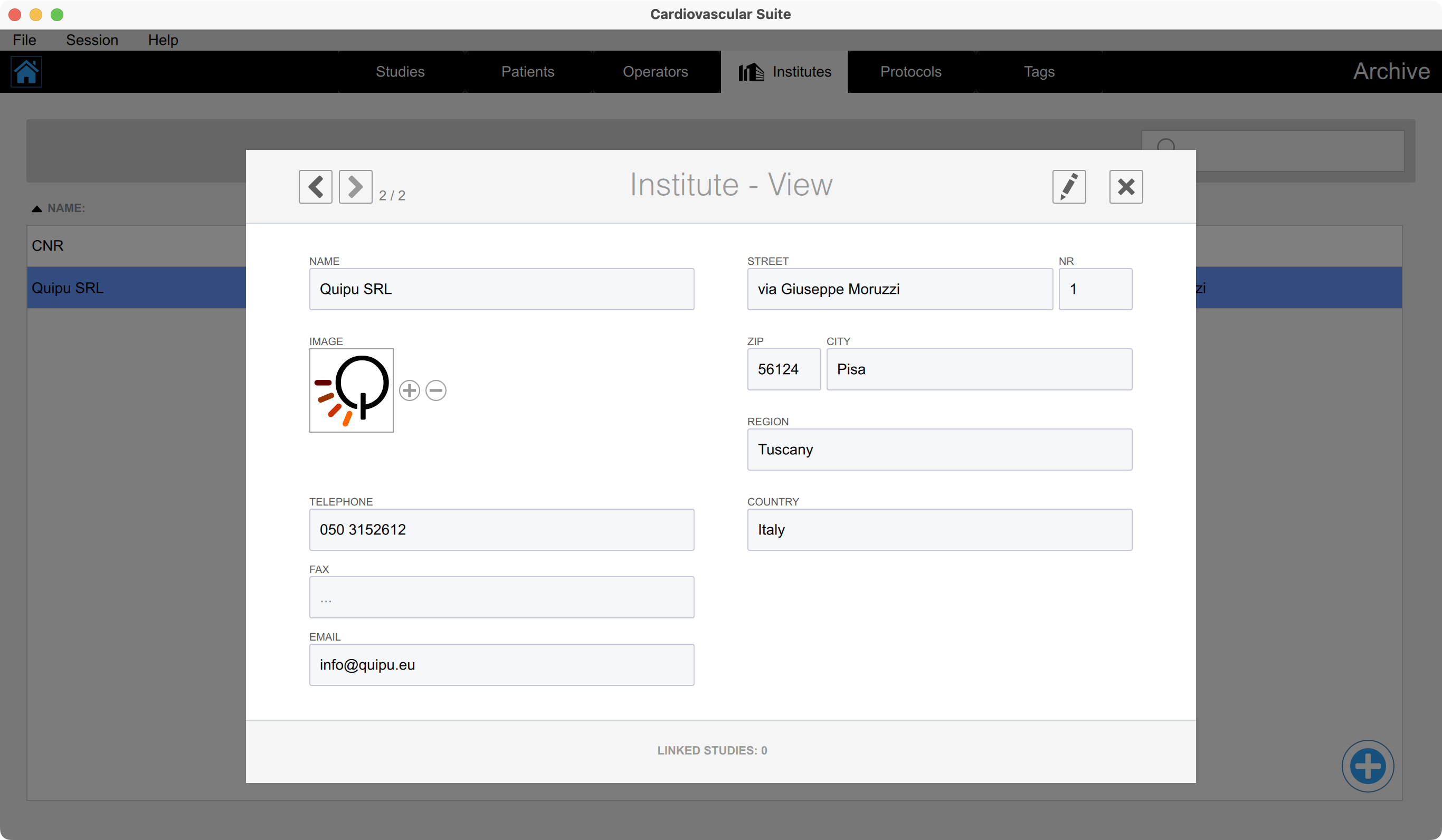
Task: Click the Quipu logo thumbnail
Action: (x=352, y=390)
